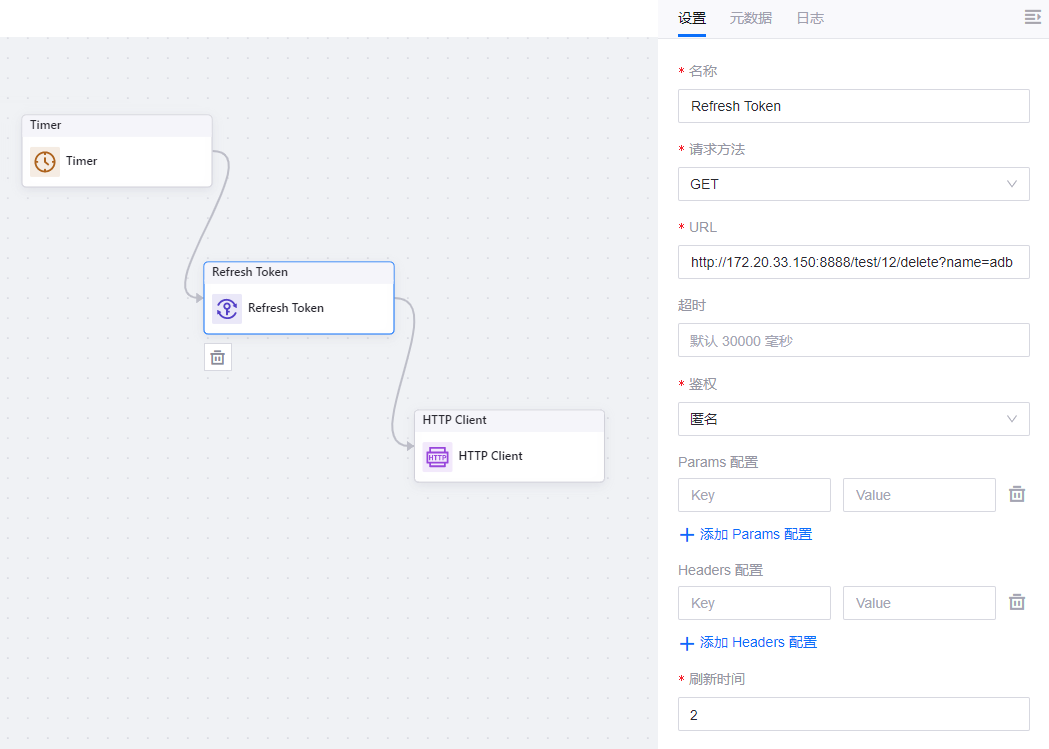Screen dimensions: 1049x749
Task: Click the Timer clock icon
Action: [45, 161]
